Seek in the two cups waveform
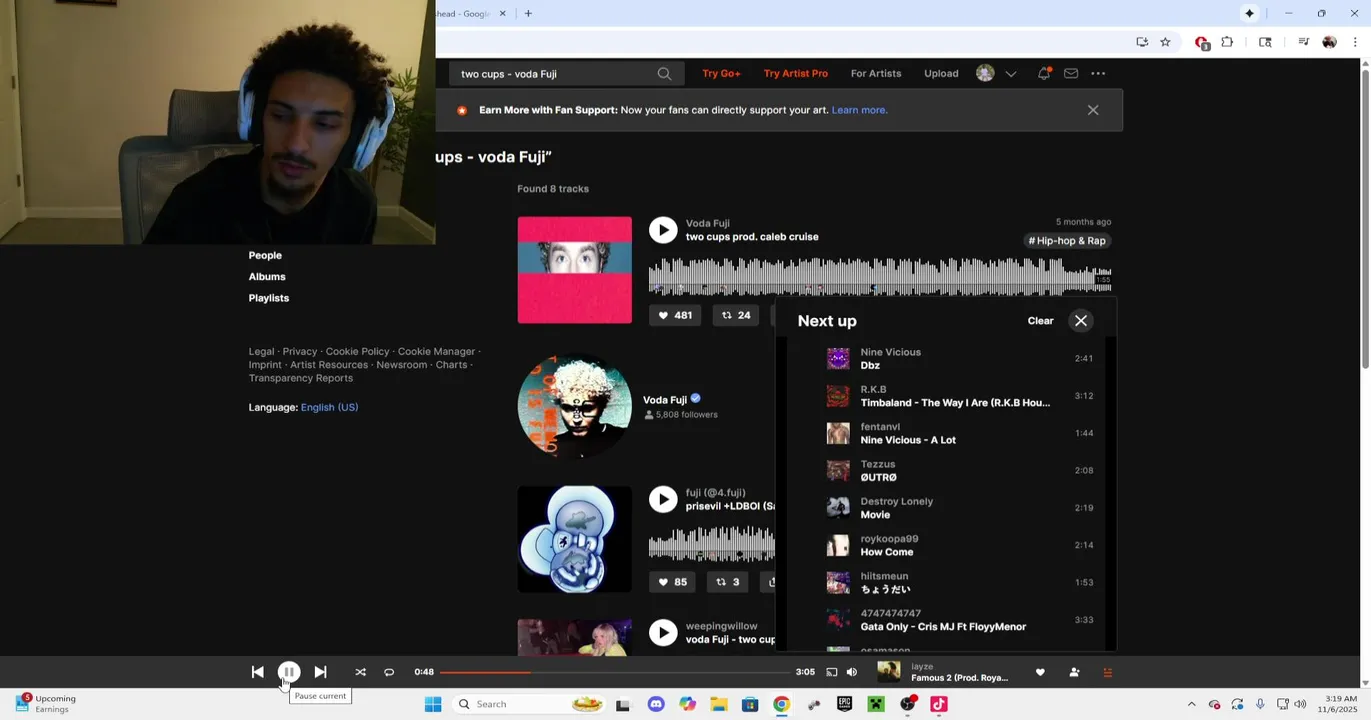Viewport: 1371px width, 720px height. coord(880,276)
